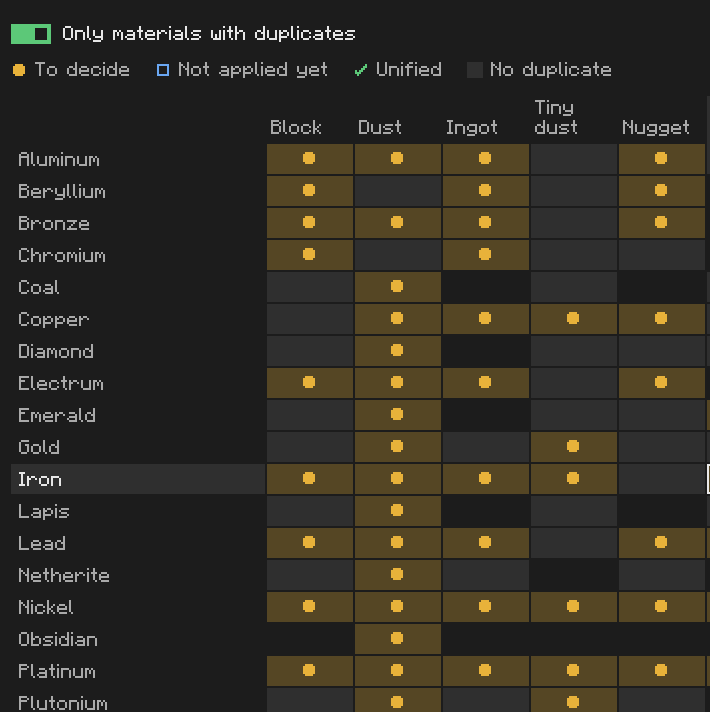Click the Dust column header
This screenshot has width=710, height=712.
point(380,127)
